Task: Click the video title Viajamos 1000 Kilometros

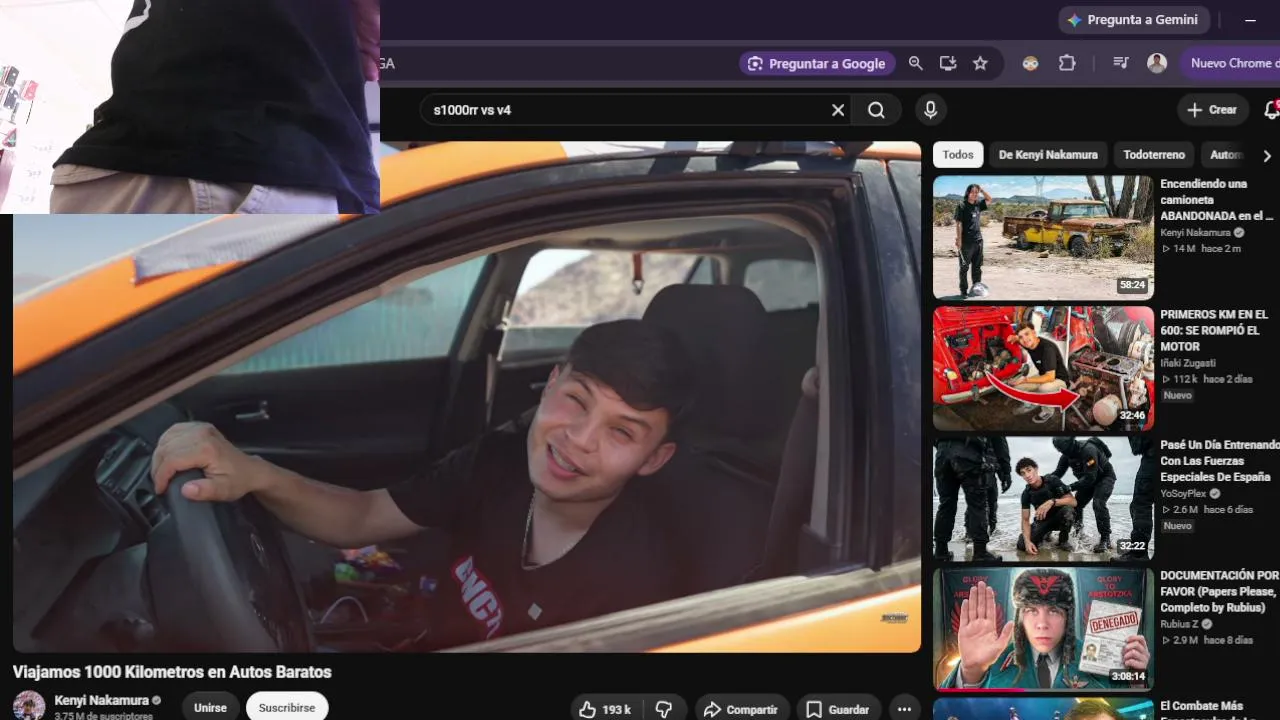Action: pyautogui.click(x=172, y=672)
